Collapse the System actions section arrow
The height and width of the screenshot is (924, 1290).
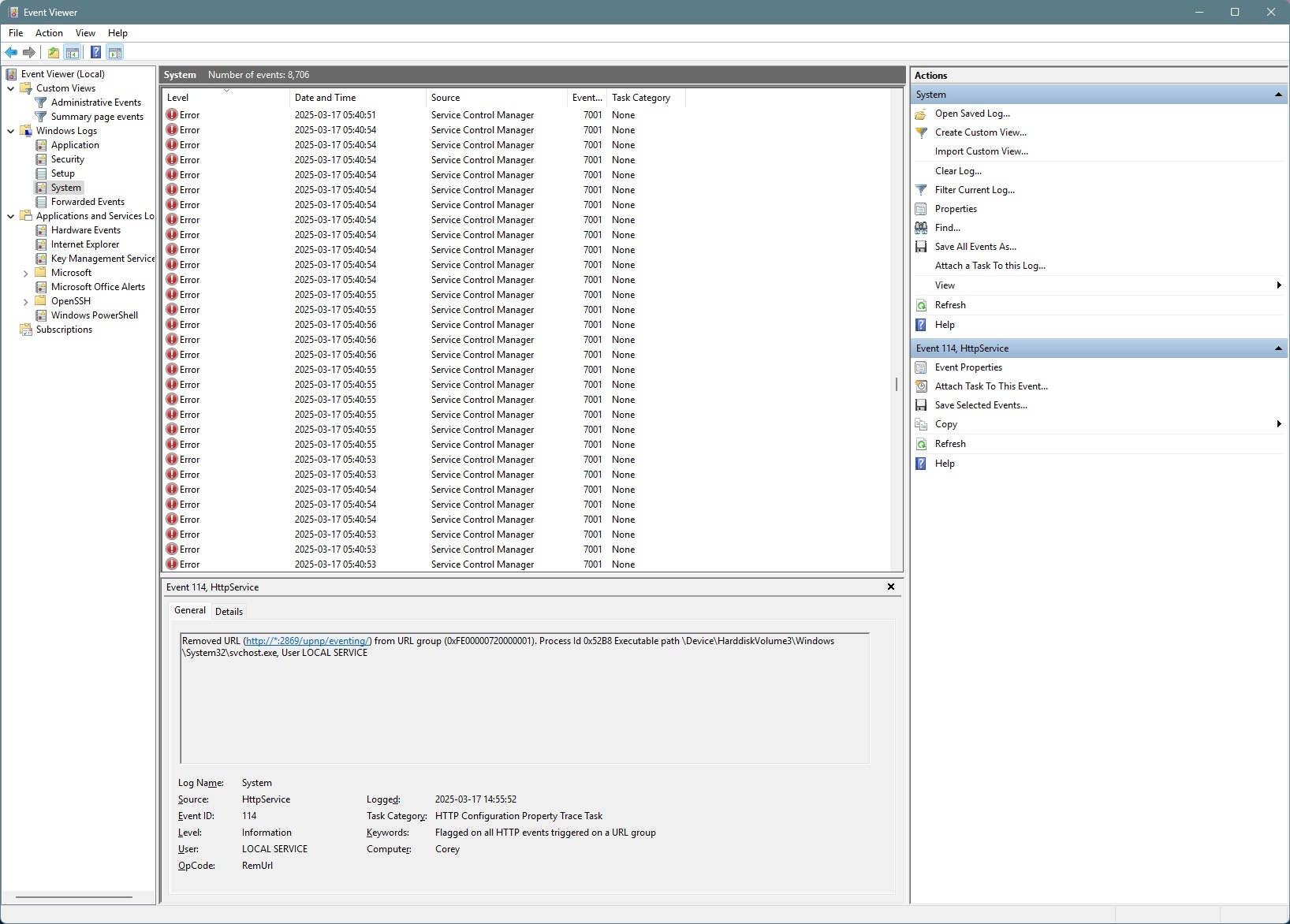pyautogui.click(x=1278, y=95)
